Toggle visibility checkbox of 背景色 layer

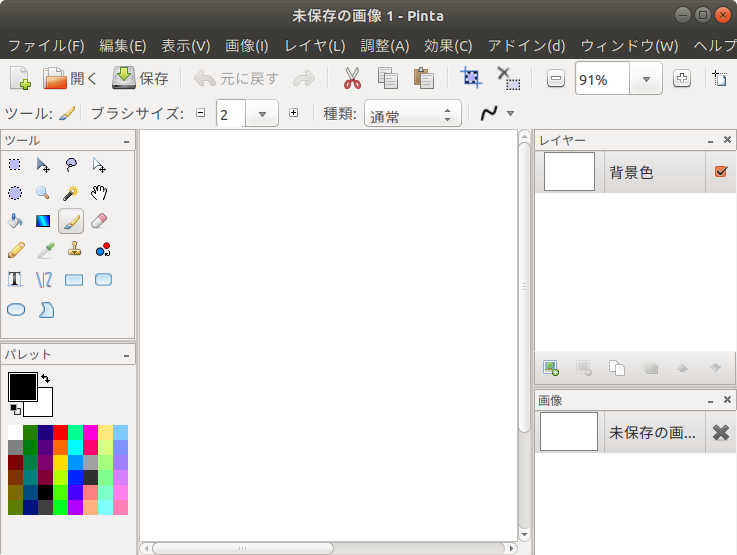720,172
